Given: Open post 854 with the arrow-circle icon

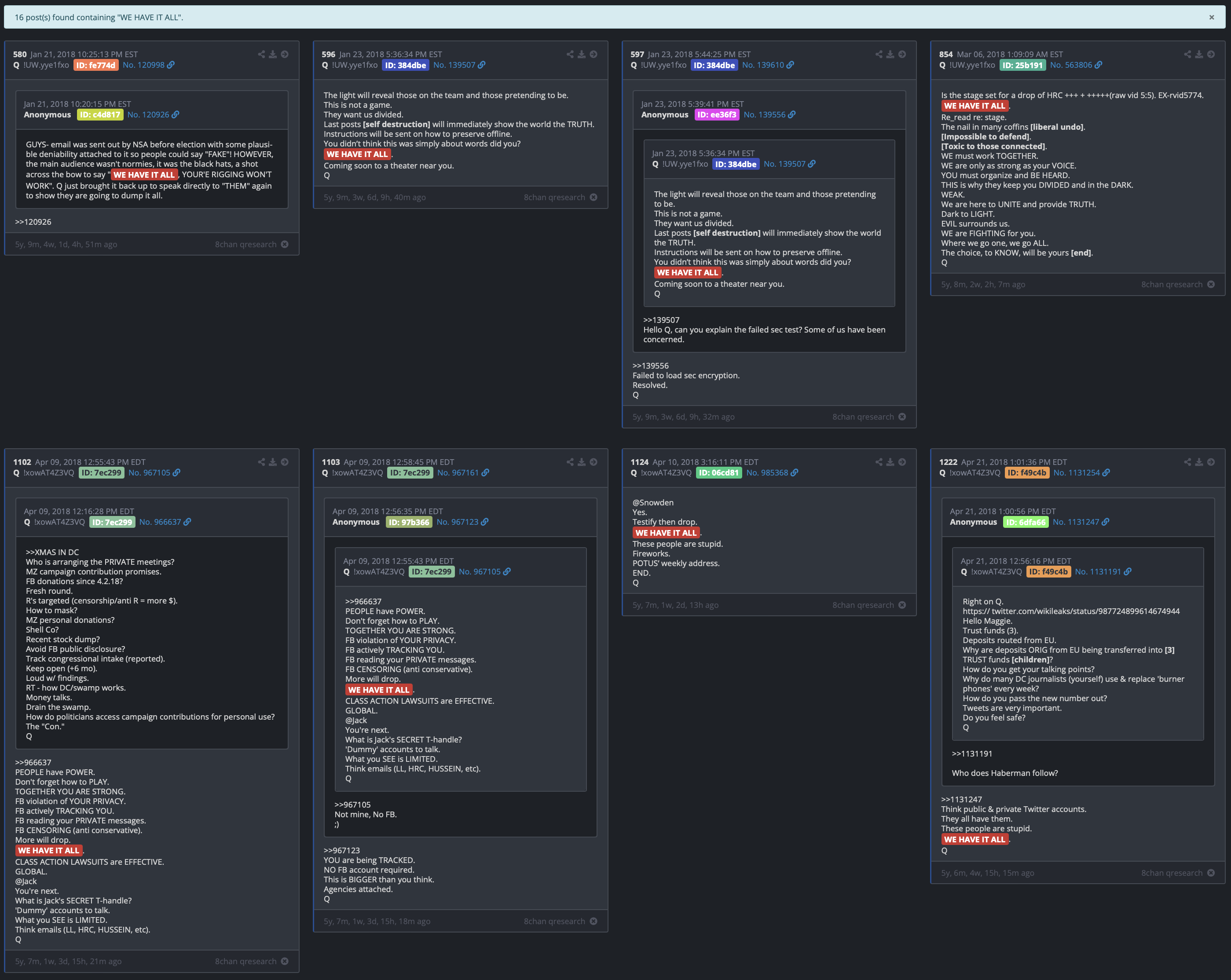Looking at the screenshot, I should [x=1211, y=54].
